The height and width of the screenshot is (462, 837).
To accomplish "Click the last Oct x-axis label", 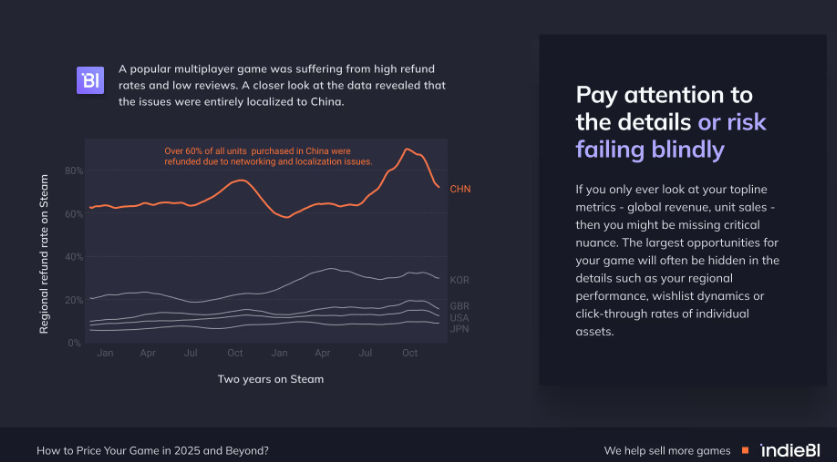I will click(410, 353).
